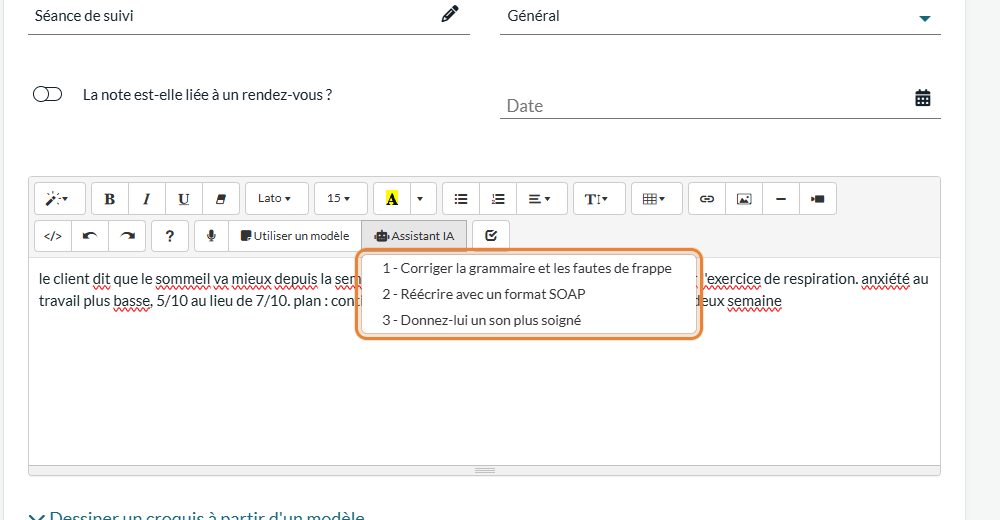
Task: Open the line height dropdown
Action: click(599, 198)
